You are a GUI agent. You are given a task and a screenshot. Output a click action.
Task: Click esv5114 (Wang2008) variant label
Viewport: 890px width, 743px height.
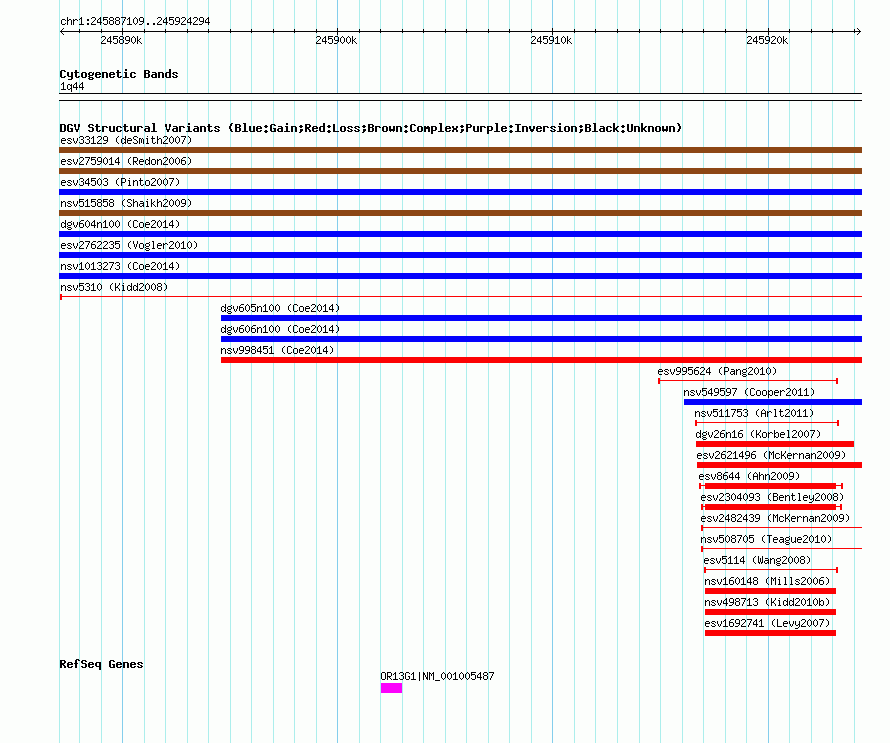[x=757, y=560]
